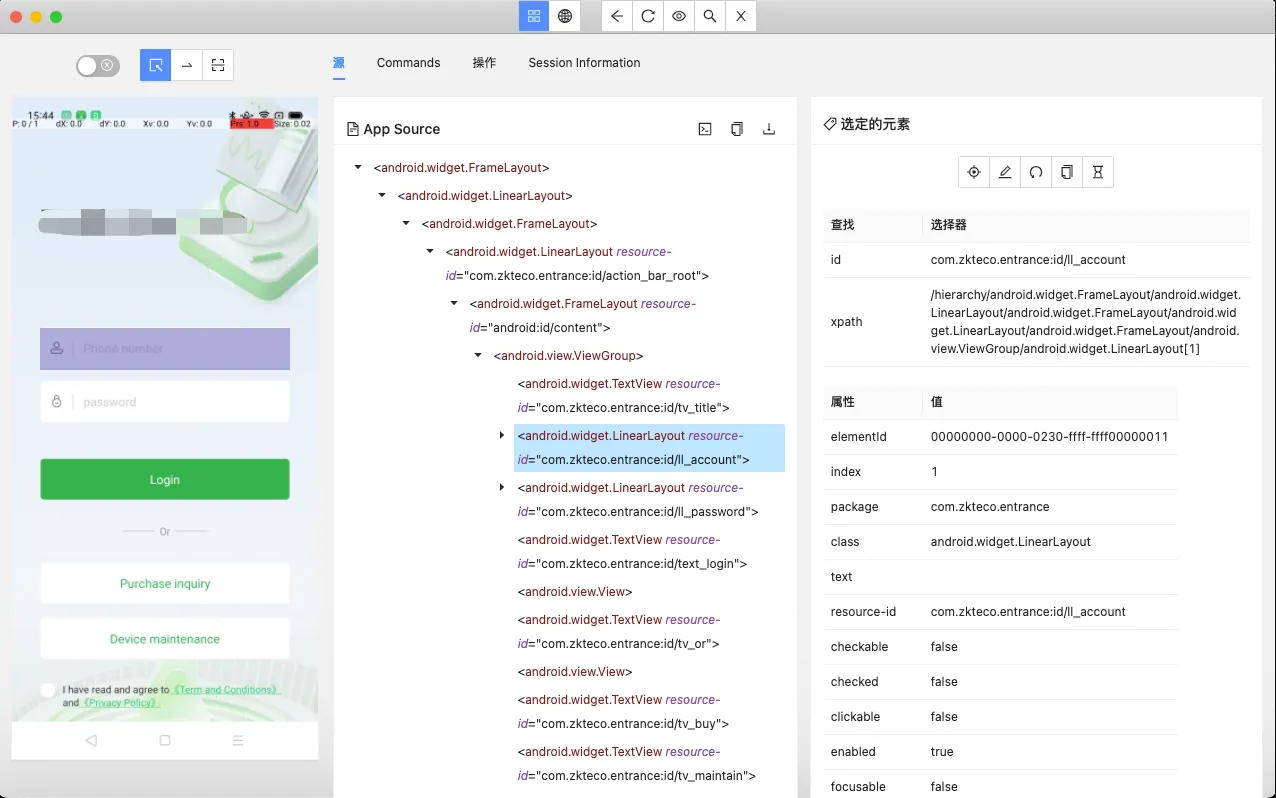
Task: Tap the selected element using target icon
Action: [974, 172]
